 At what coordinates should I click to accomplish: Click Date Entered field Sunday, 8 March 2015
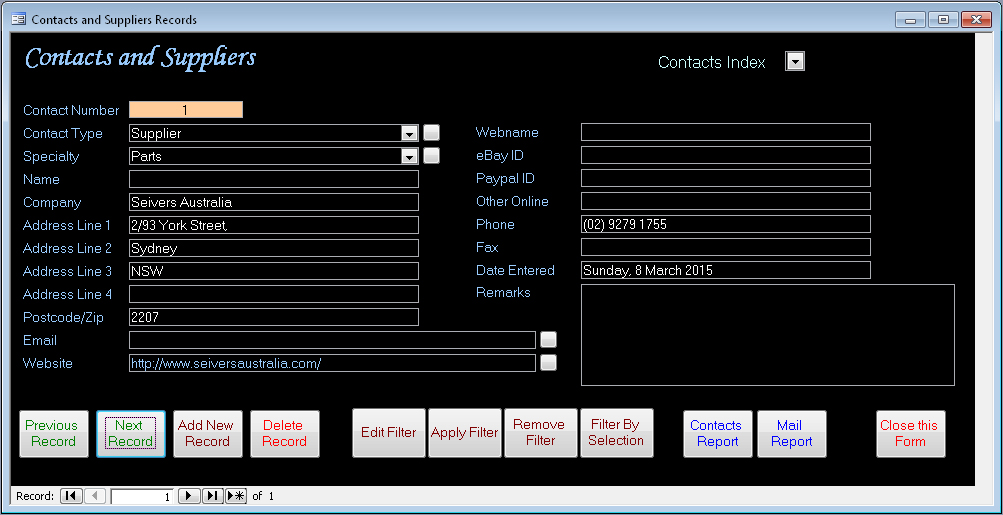[726, 271]
